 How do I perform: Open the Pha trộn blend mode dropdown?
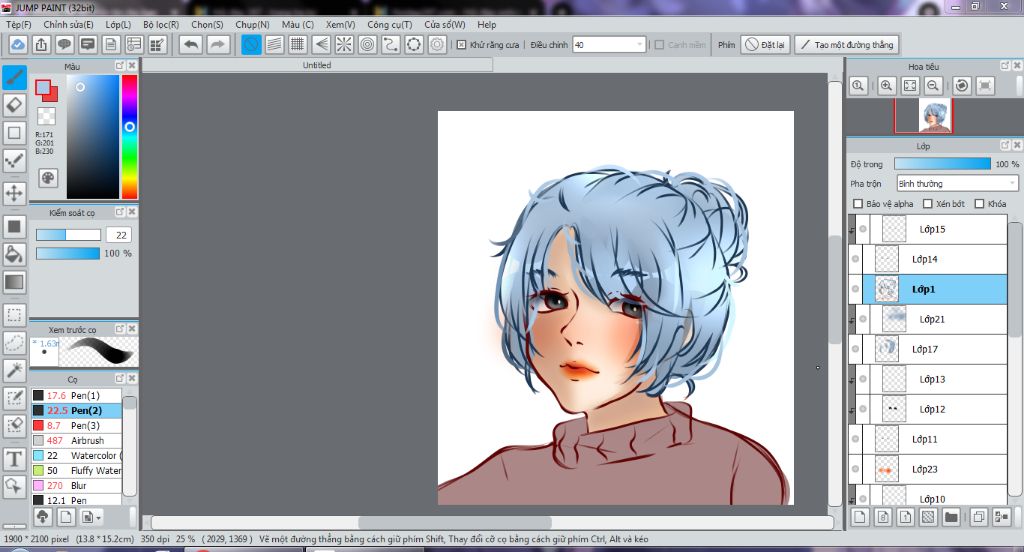pos(957,184)
